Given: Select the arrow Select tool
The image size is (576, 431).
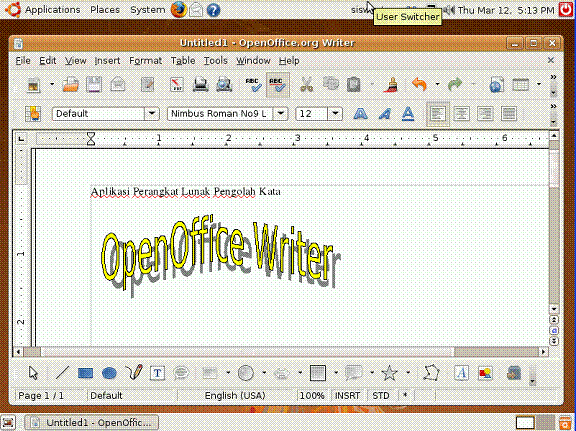Looking at the screenshot, I should coord(33,373).
